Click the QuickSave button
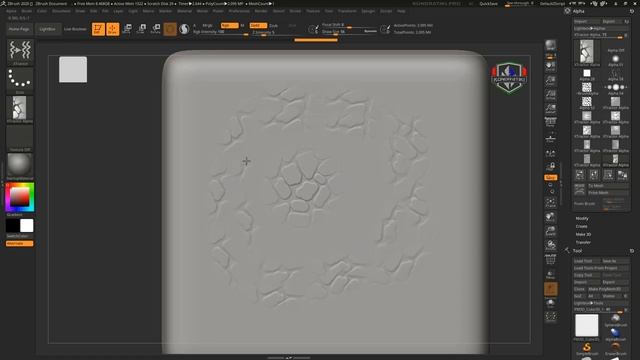Viewport: 640px width, 360px height. click(x=488, y=4)
